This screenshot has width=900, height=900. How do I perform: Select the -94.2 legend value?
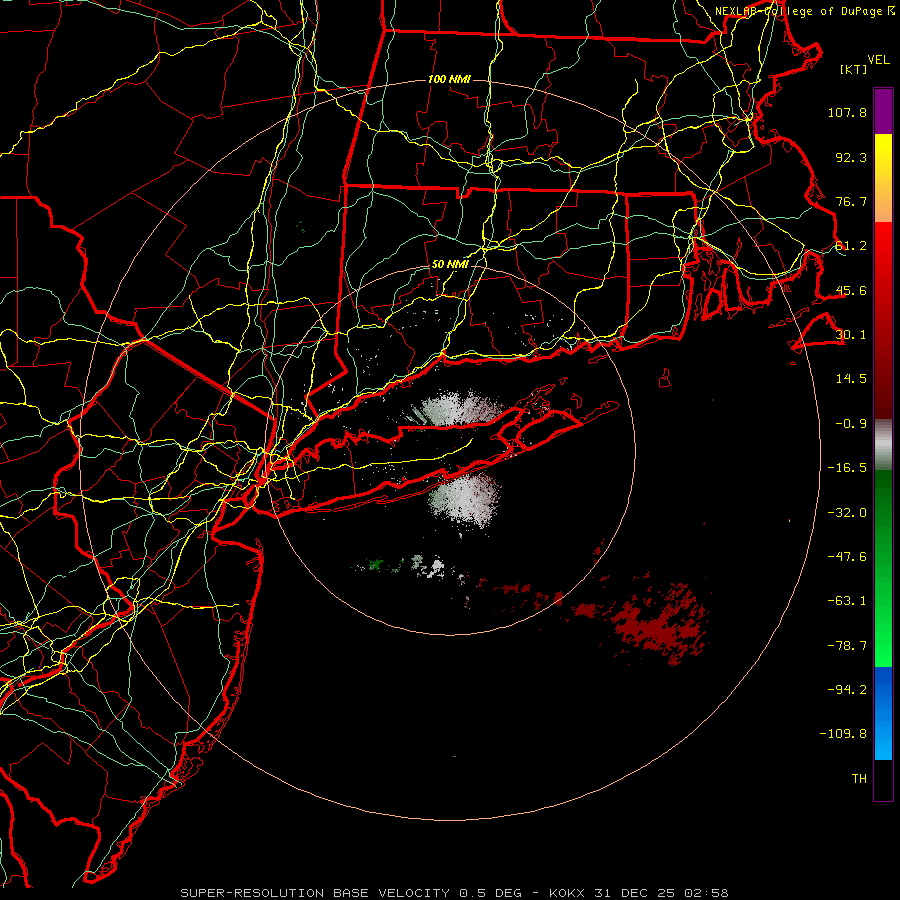click(x=847, y=689)
